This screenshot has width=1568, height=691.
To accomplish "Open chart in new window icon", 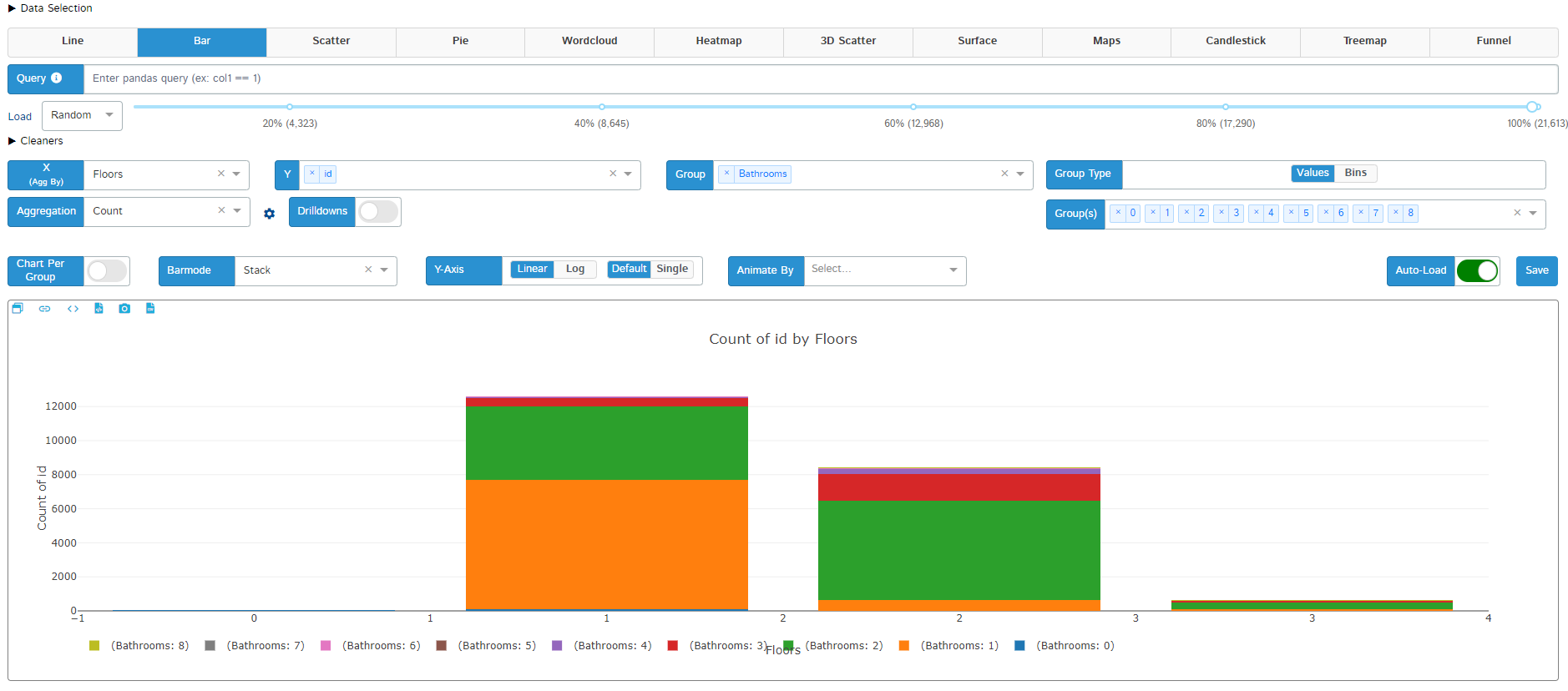I will point(18,309).
